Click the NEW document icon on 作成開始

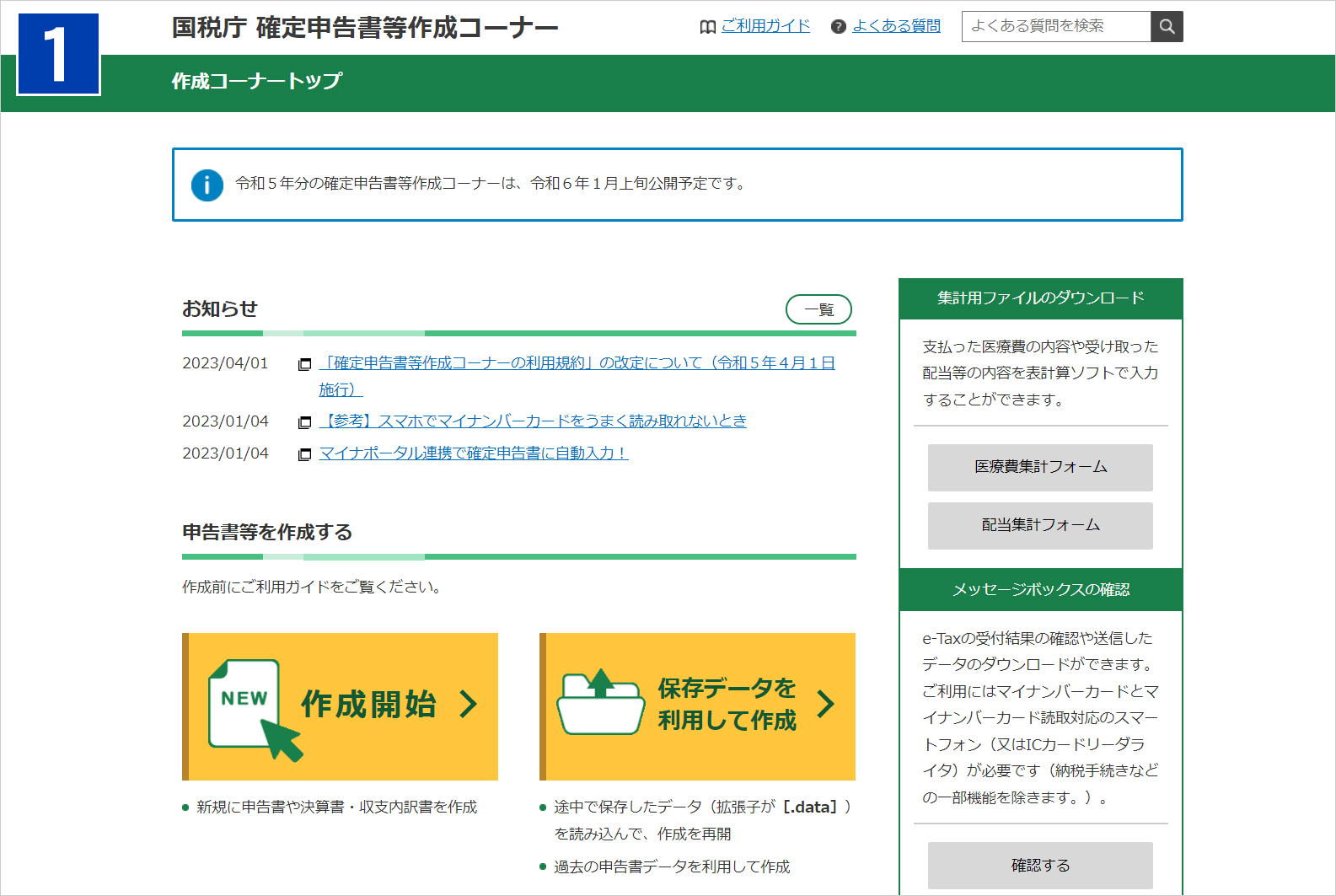point(244,703)
